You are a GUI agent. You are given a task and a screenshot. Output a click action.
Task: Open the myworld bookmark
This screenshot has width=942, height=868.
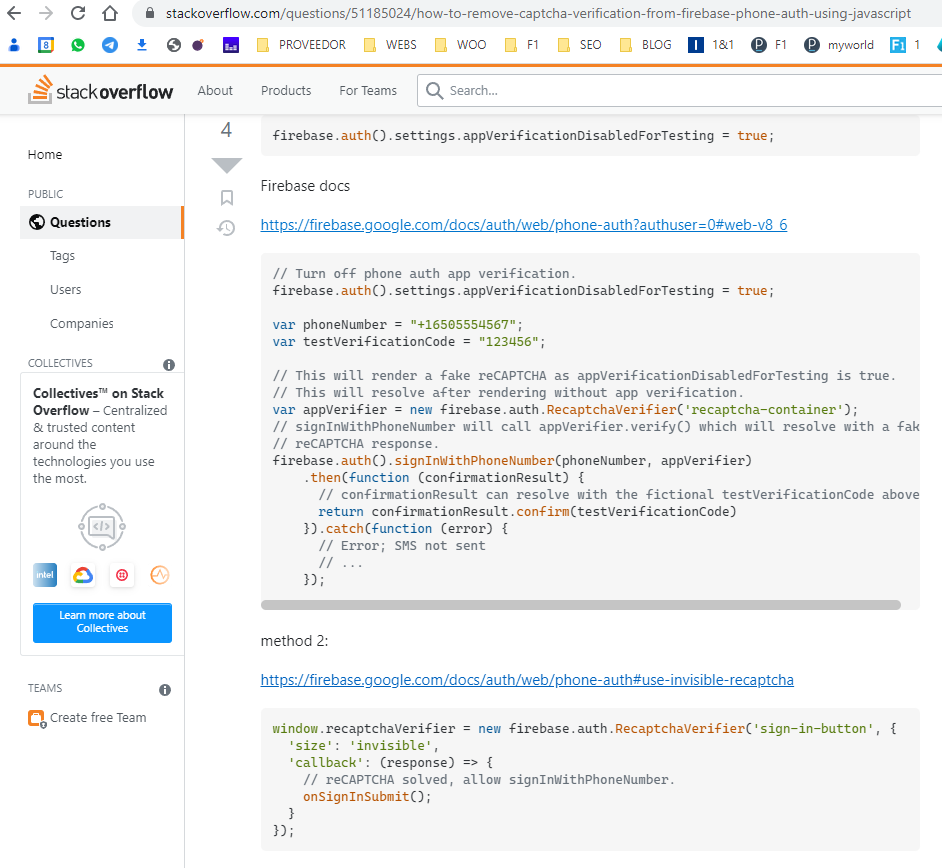(839, 45)
